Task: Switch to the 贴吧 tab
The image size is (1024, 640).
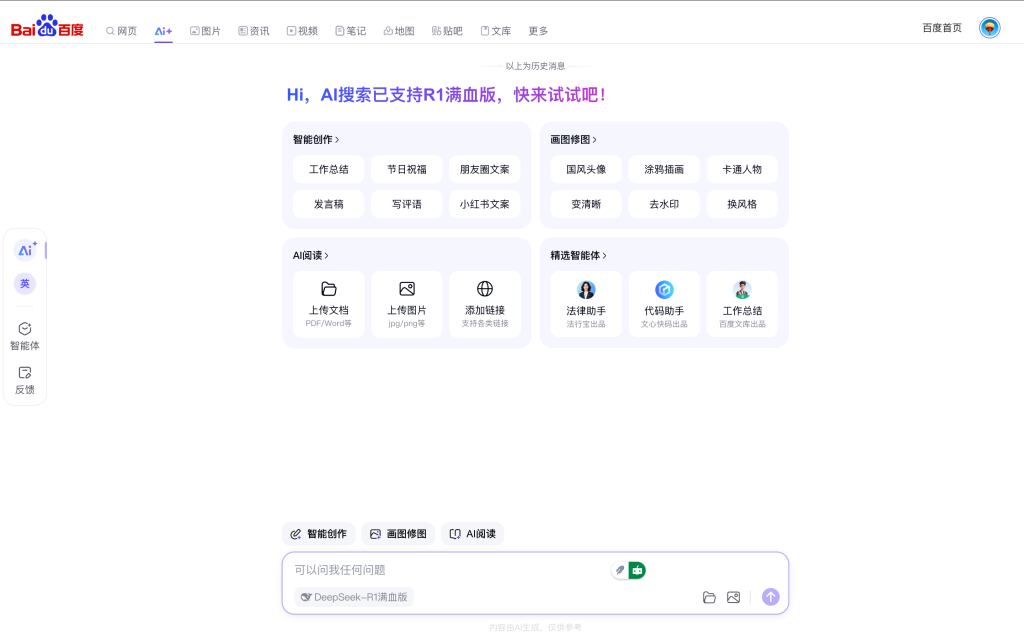Action: (x=447, y=31)
